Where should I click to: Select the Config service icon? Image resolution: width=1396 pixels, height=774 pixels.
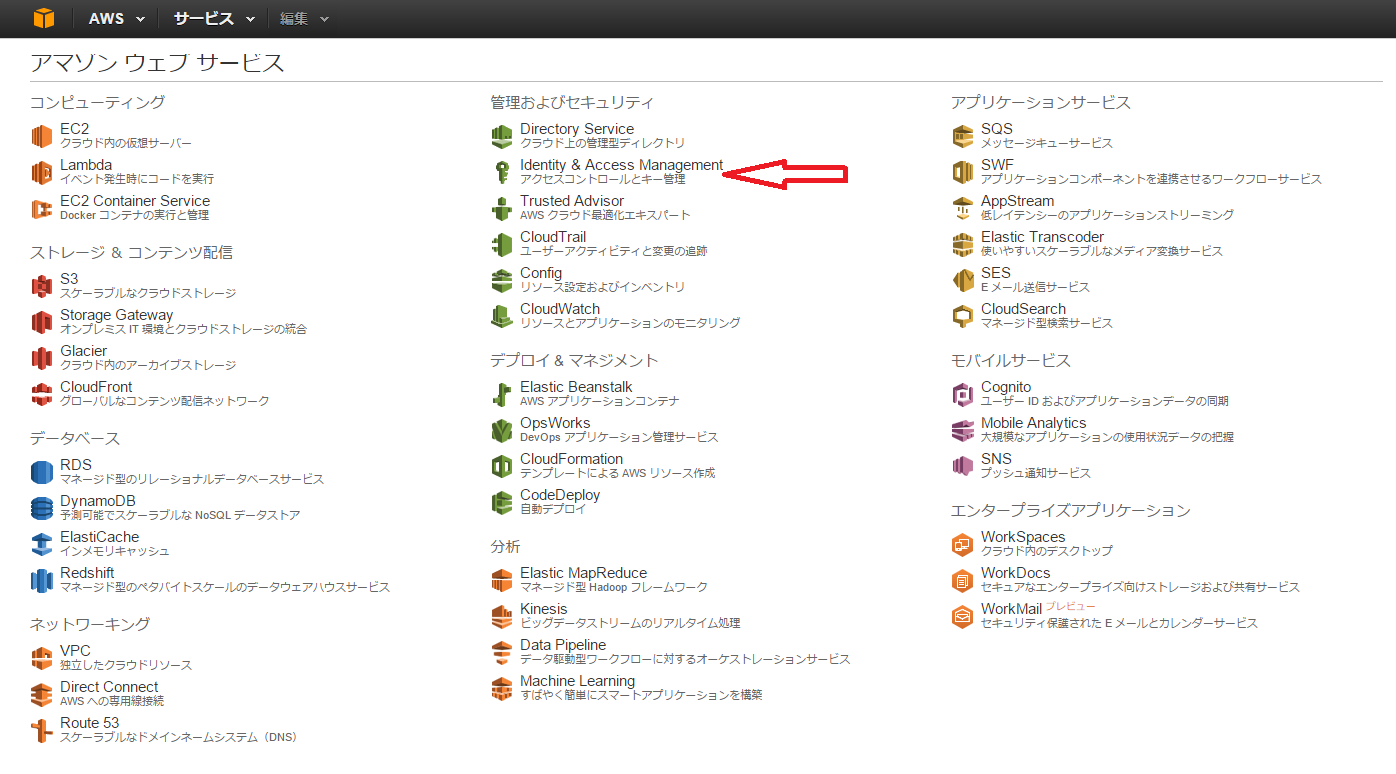click(502, 280)
